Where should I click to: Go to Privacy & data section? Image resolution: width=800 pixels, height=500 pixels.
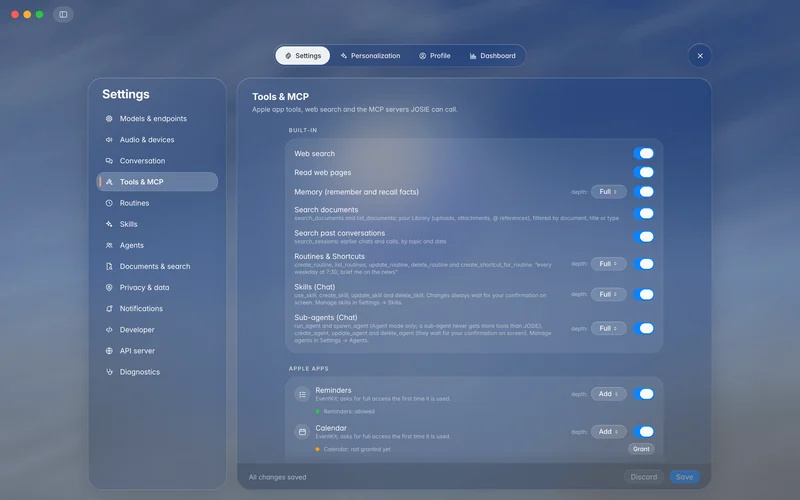157,287
